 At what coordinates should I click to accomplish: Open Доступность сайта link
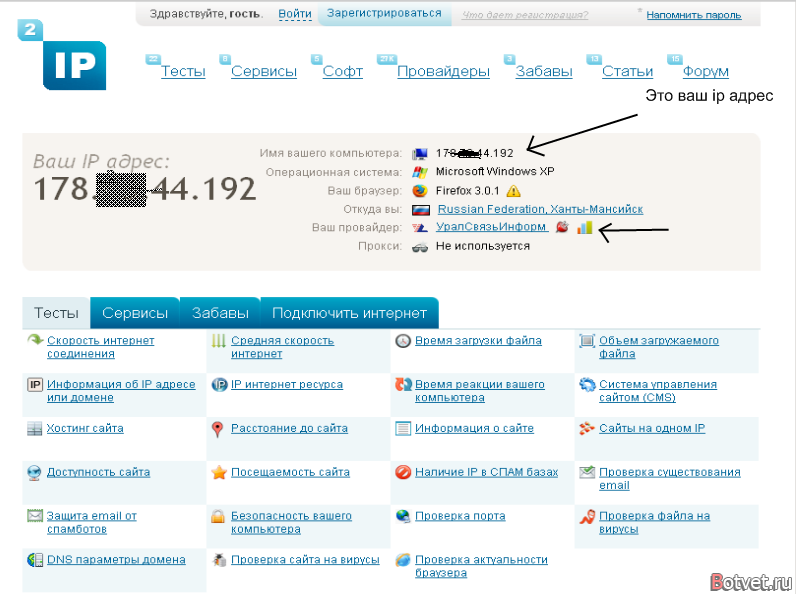[98, 472]
